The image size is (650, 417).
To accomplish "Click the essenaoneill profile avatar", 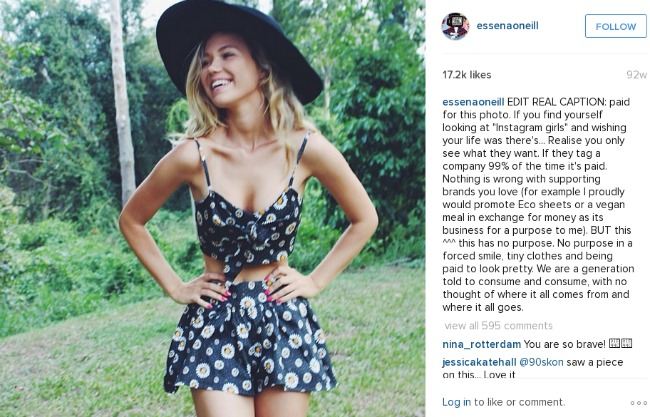I will 455,26.
